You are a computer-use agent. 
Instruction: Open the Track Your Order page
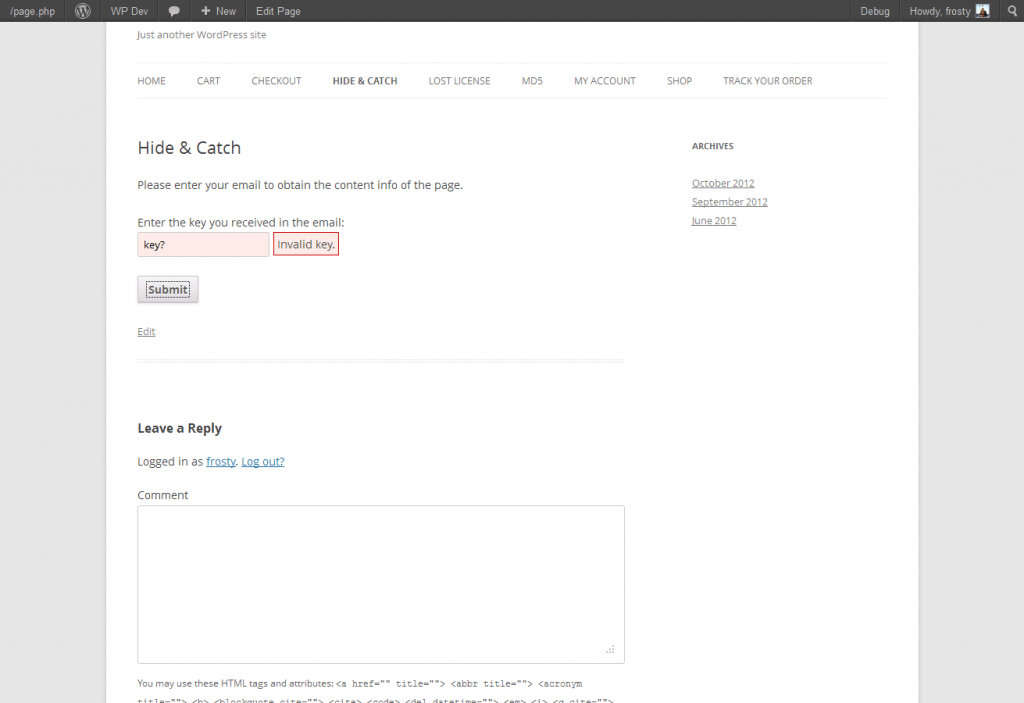767,81
